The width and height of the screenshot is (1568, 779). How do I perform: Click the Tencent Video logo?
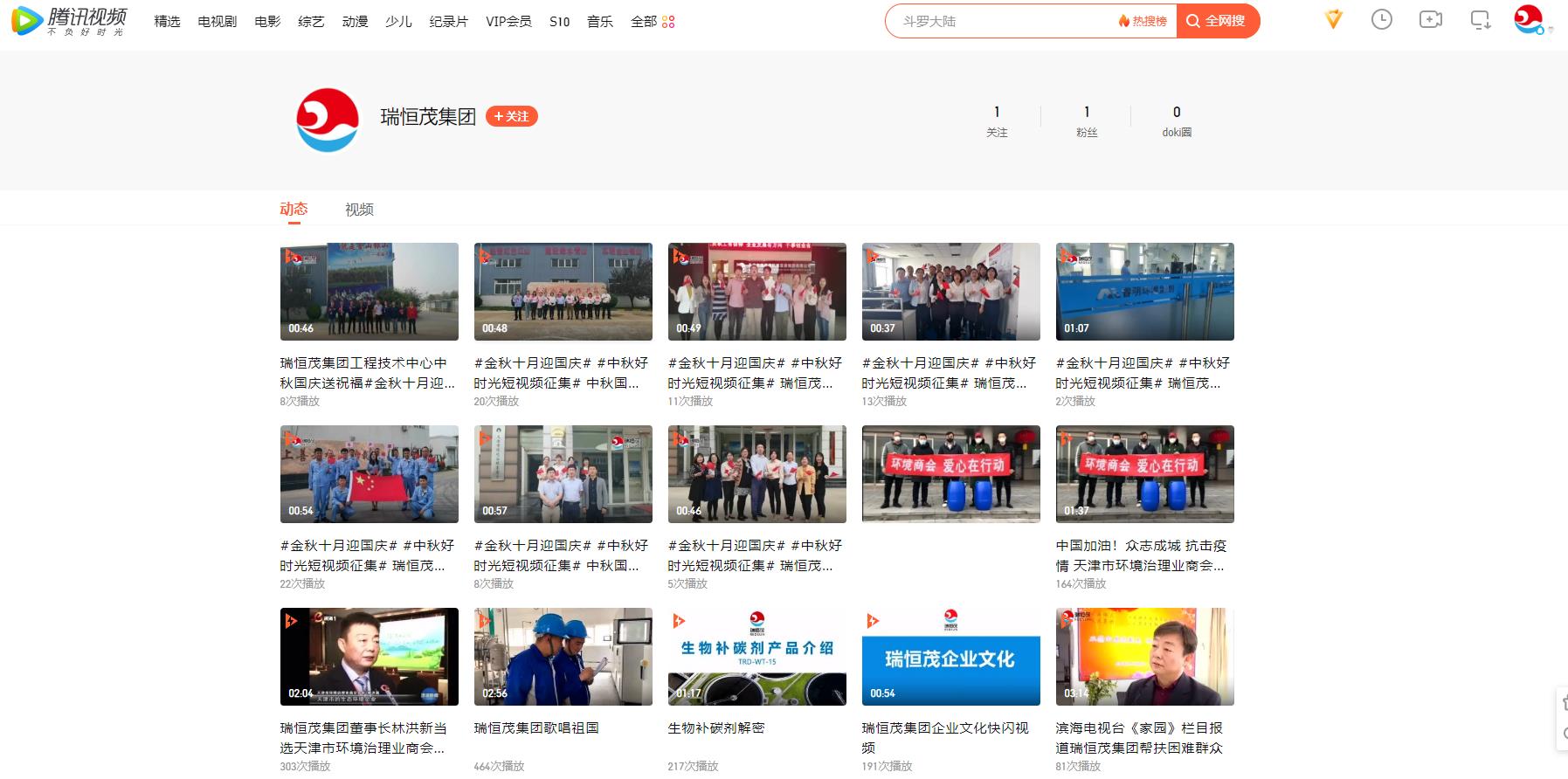(69, 21)
